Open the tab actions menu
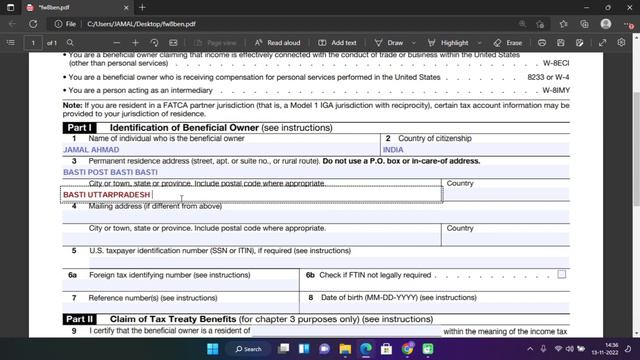The width and height of the screenshot is (640, 360). pyautogui.click(x=11, y=7)
